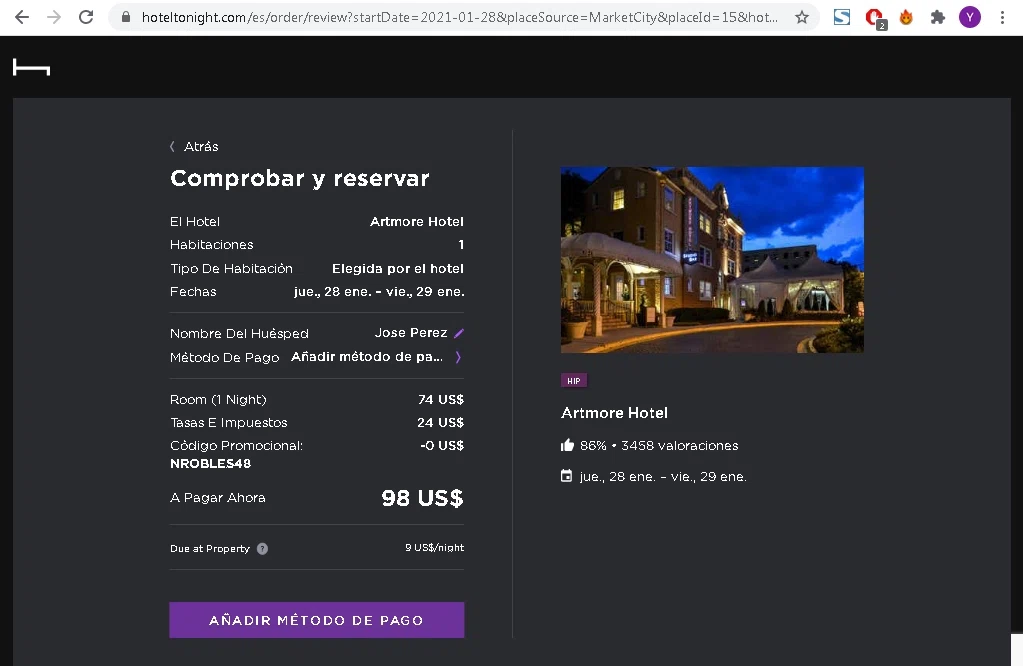
Task: Open Chrome's three-dot menu
Action: 1002,17
